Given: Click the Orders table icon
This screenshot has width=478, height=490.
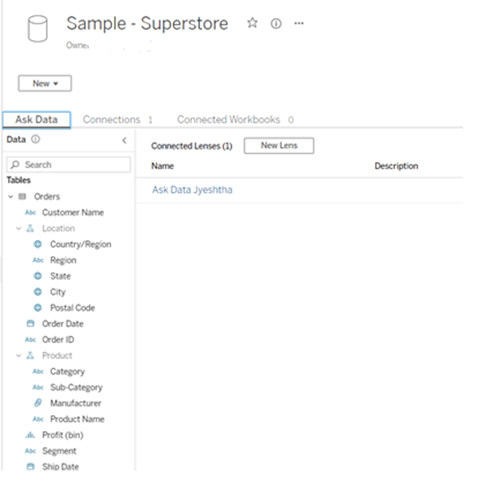Looking at the screenshot, I should (x=22, y=196).
